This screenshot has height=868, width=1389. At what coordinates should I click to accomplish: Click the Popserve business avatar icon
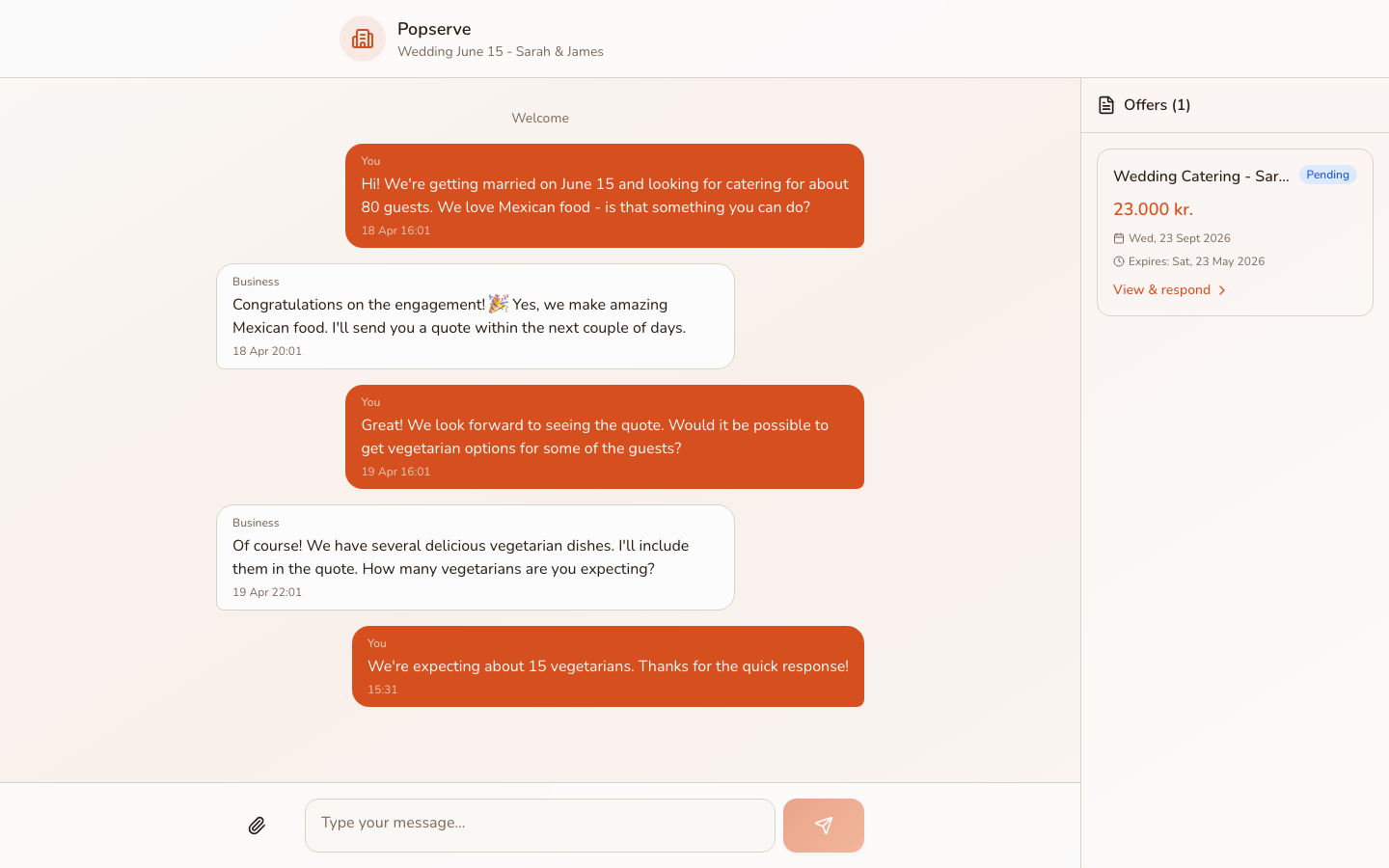[362, 39]
